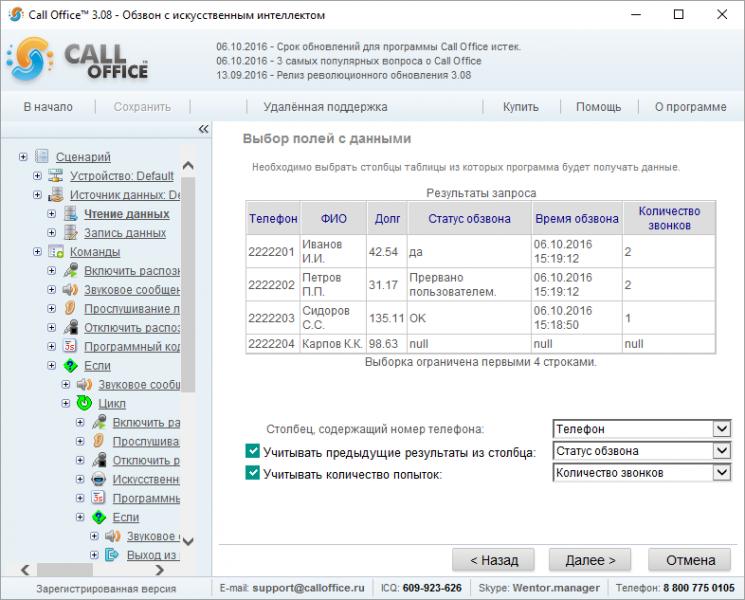Open the Количество звонков column dropdown
This screenshot has height=600, width=745.
pos(641,473)
